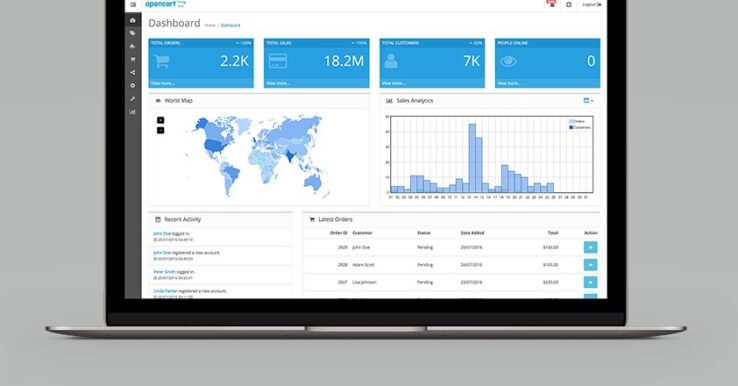Click Logout in the top bar
Viewport: 738px width, 386px height.
pos(592,5)
